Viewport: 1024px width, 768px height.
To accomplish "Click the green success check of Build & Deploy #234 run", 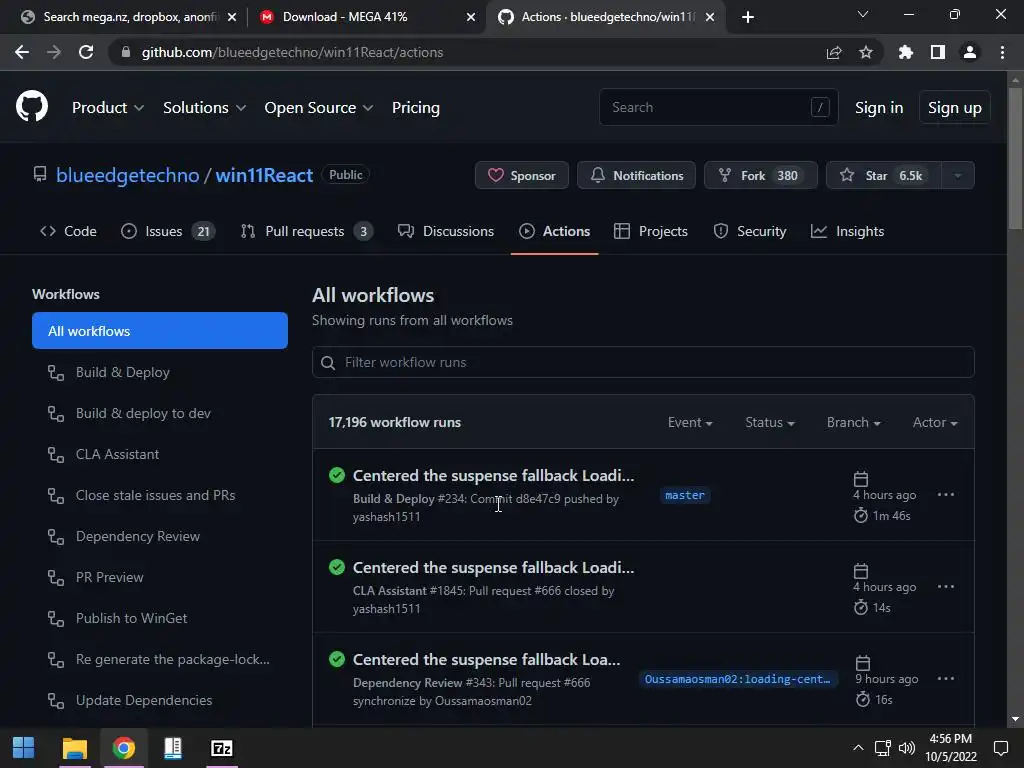I will (337, 475).
